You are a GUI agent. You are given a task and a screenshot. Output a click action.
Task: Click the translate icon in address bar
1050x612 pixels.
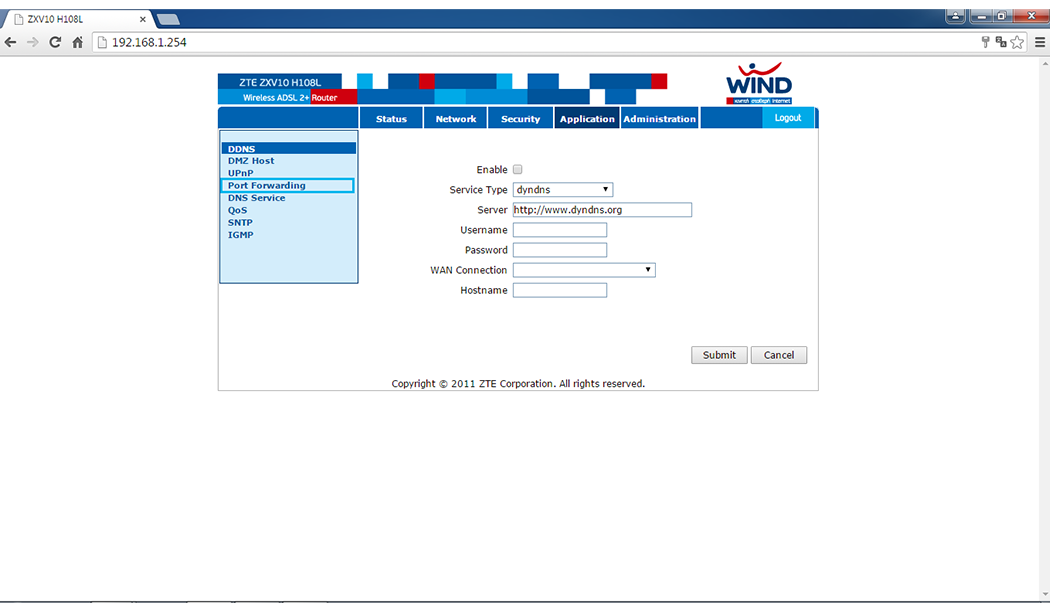(x=1000, y=42)
